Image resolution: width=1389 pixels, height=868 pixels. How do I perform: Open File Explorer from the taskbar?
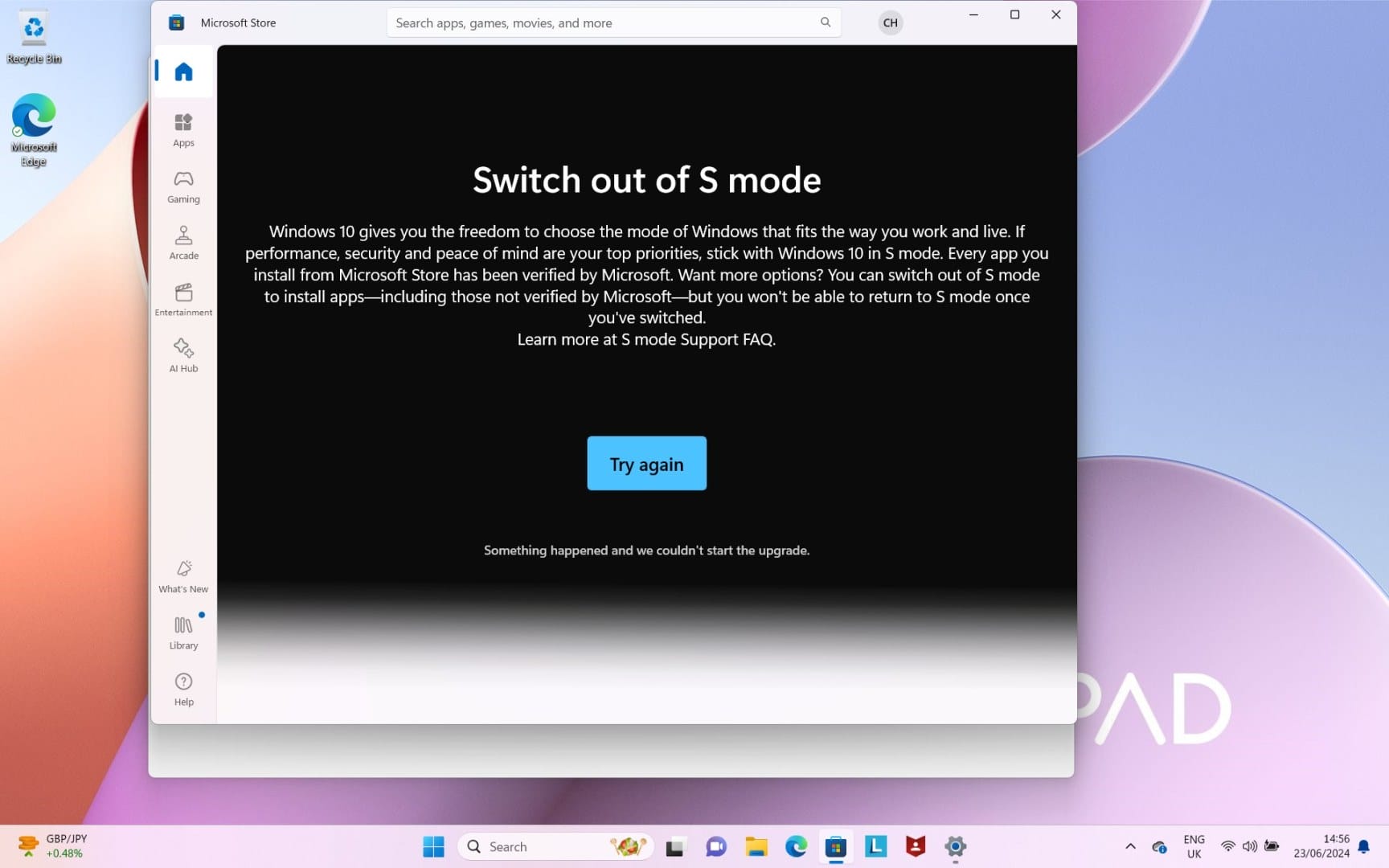pos(756,846)
